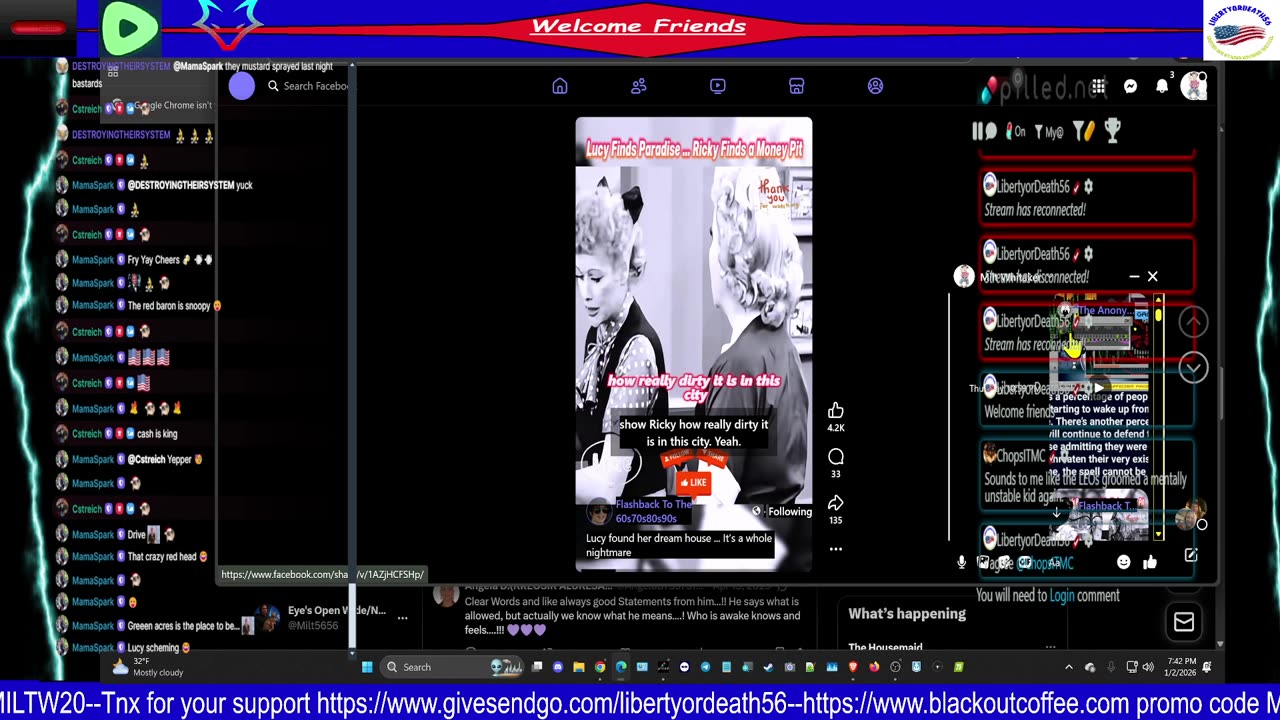Open The Housemaid trending item

(885, 647)
